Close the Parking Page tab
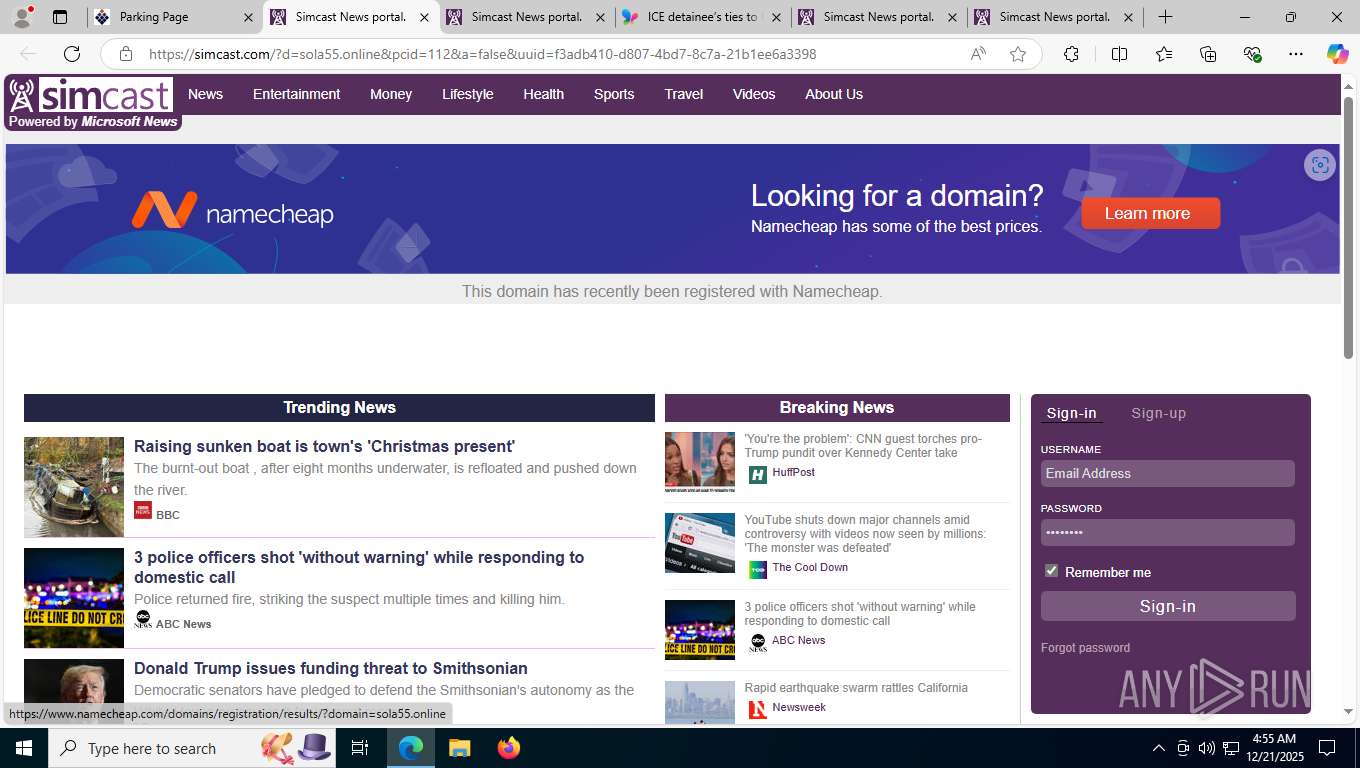1360x768 pixels. coord(248,17)
